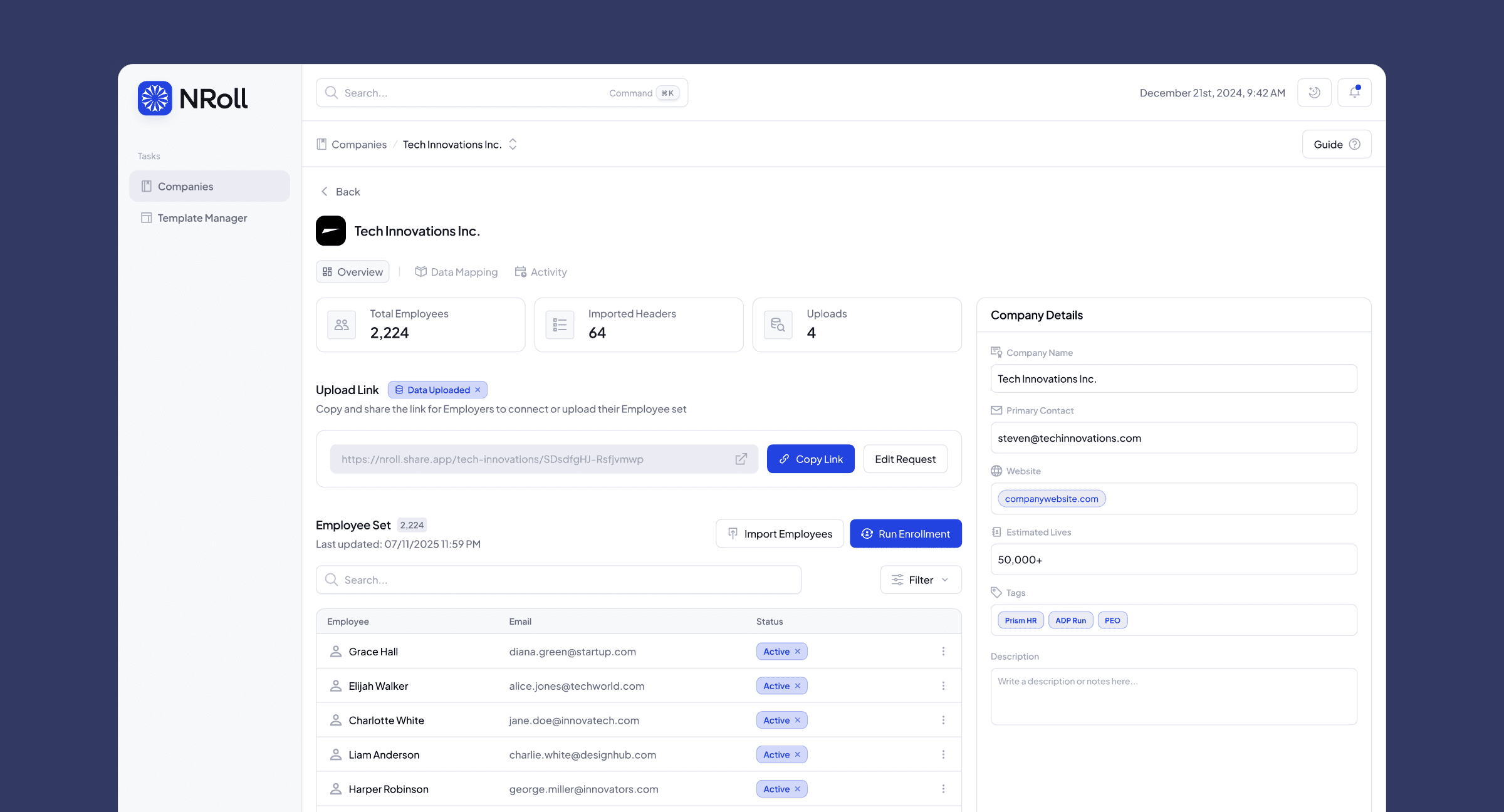The width and height of the screenshot is (1504, 812).
Task: Click the Back arrow
Action: 325,192
